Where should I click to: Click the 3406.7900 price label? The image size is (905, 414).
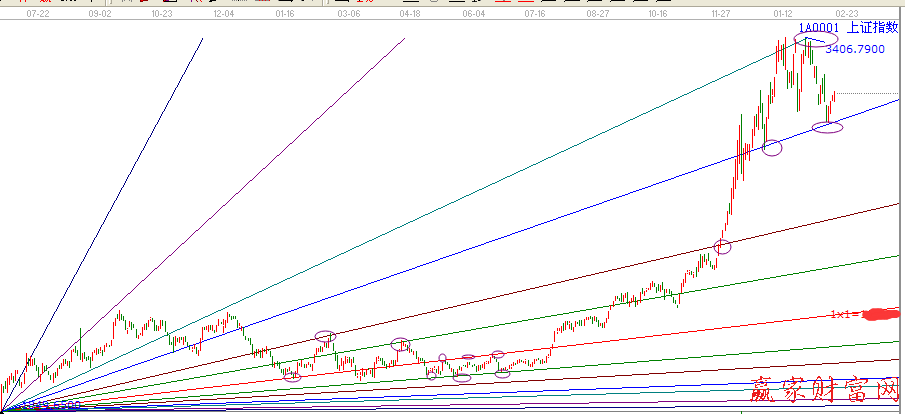point(854,48)
